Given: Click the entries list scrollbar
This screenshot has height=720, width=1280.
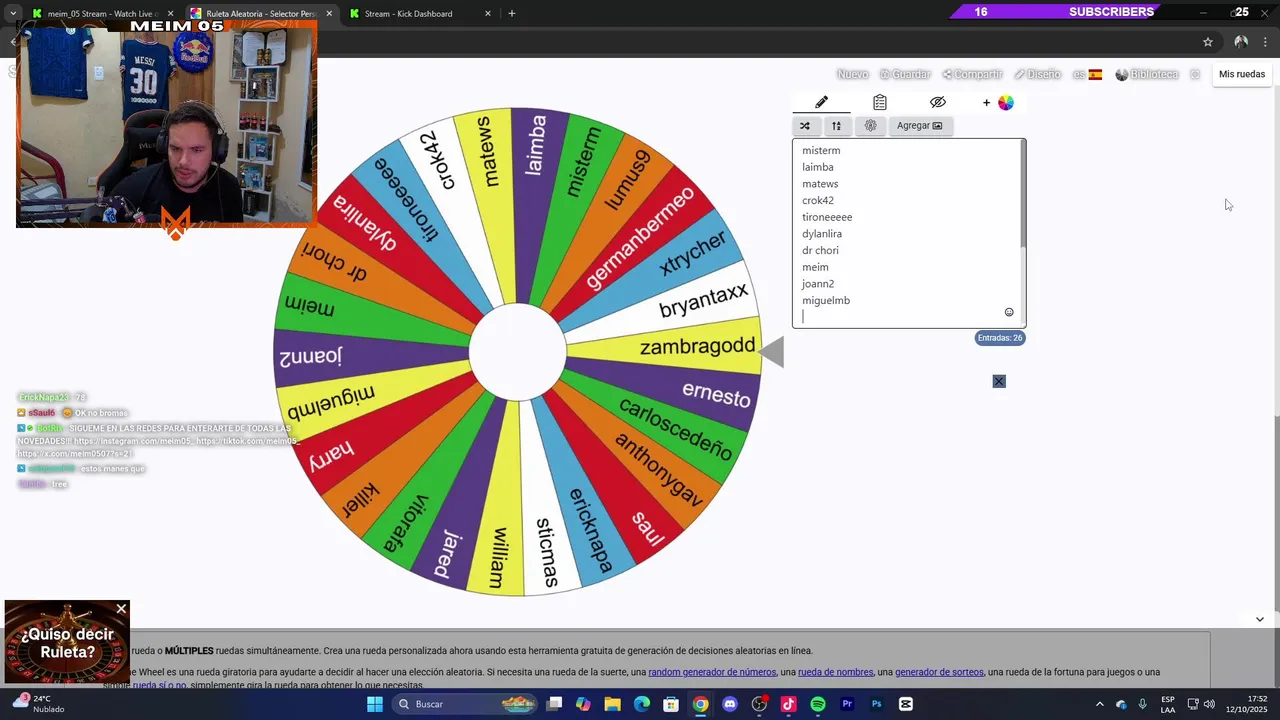Looking at the screenshot, I should tap(1022, 195).
